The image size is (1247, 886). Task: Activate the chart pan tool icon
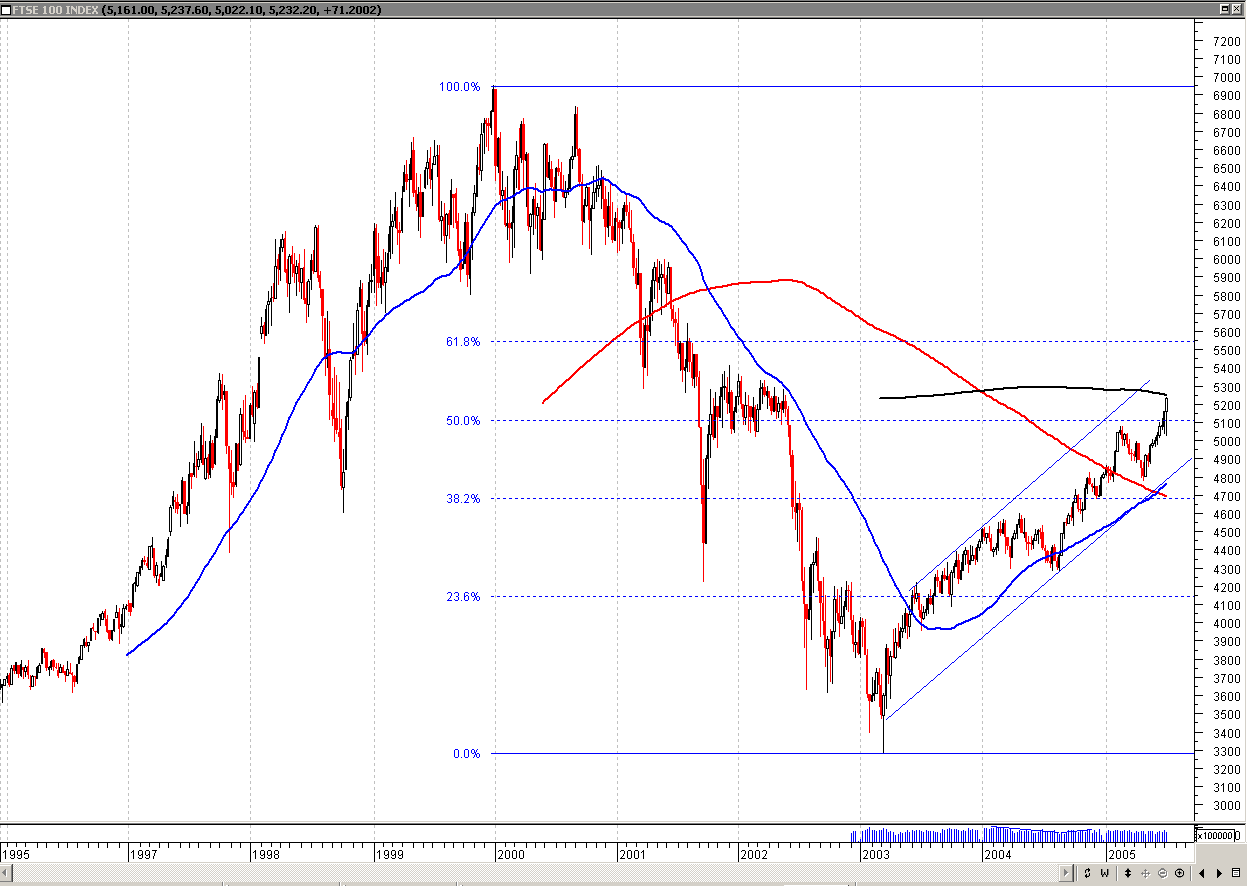[x=1148, y=873]
